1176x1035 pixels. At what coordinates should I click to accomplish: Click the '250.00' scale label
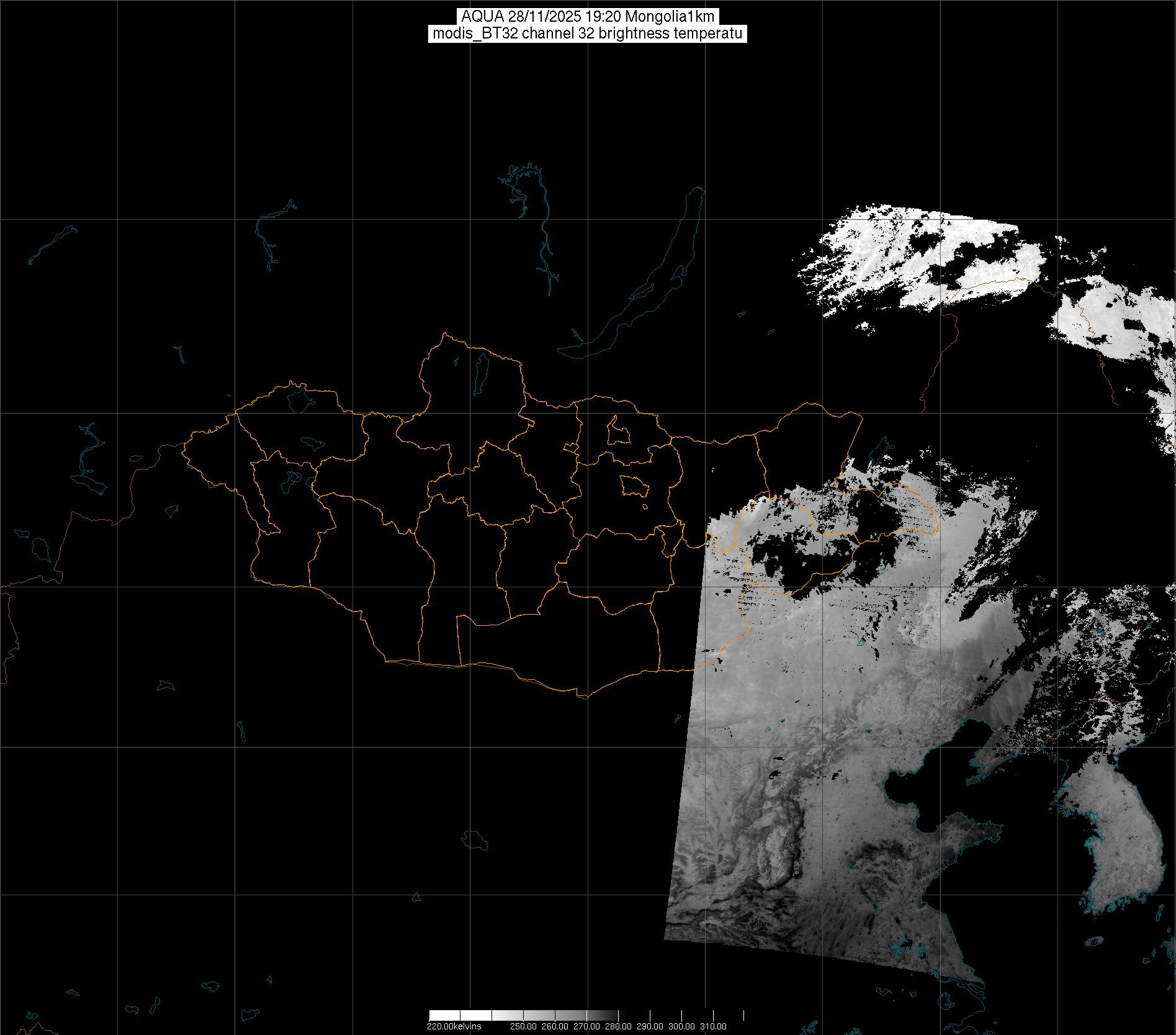pyautogui.click(x=524, y=1026)
